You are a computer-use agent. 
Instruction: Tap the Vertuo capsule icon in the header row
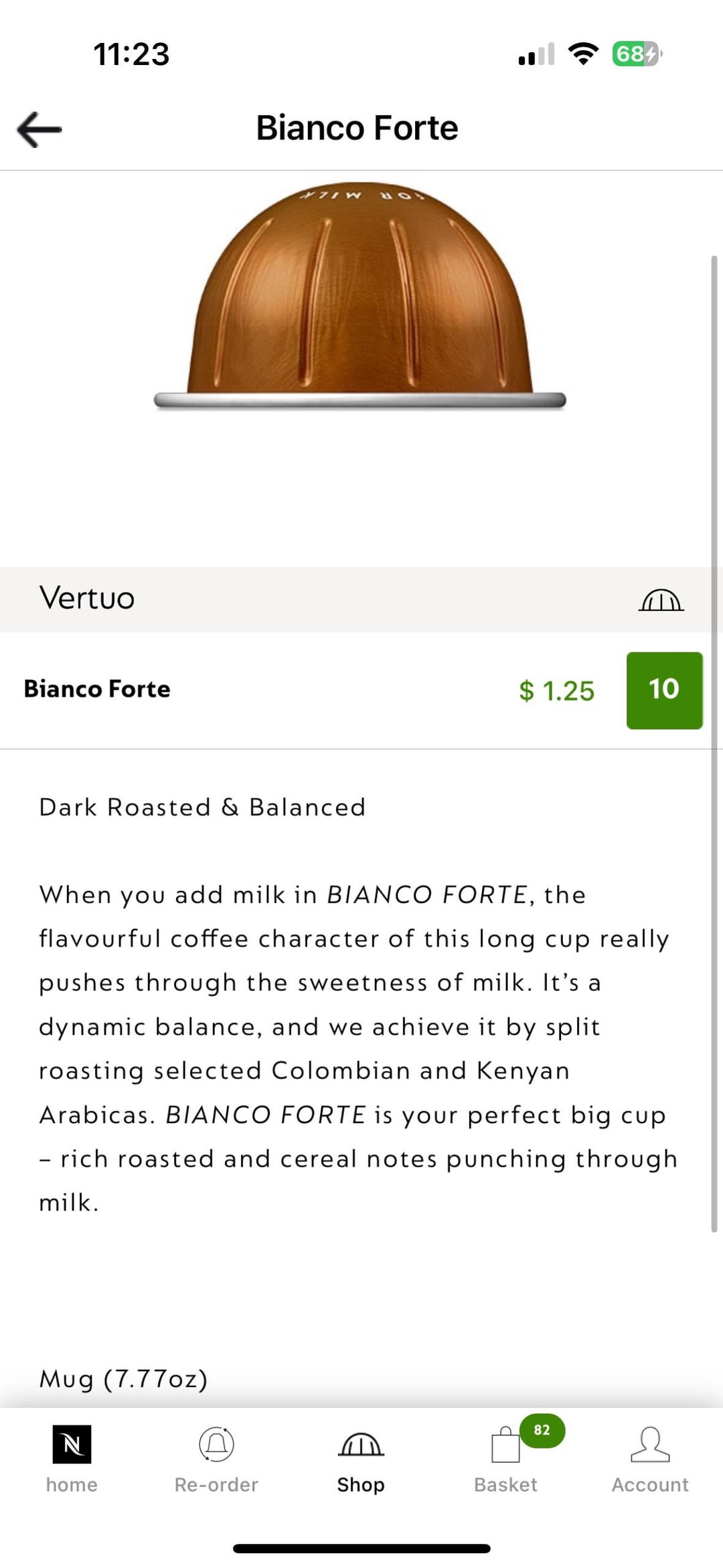pos(661,599)
